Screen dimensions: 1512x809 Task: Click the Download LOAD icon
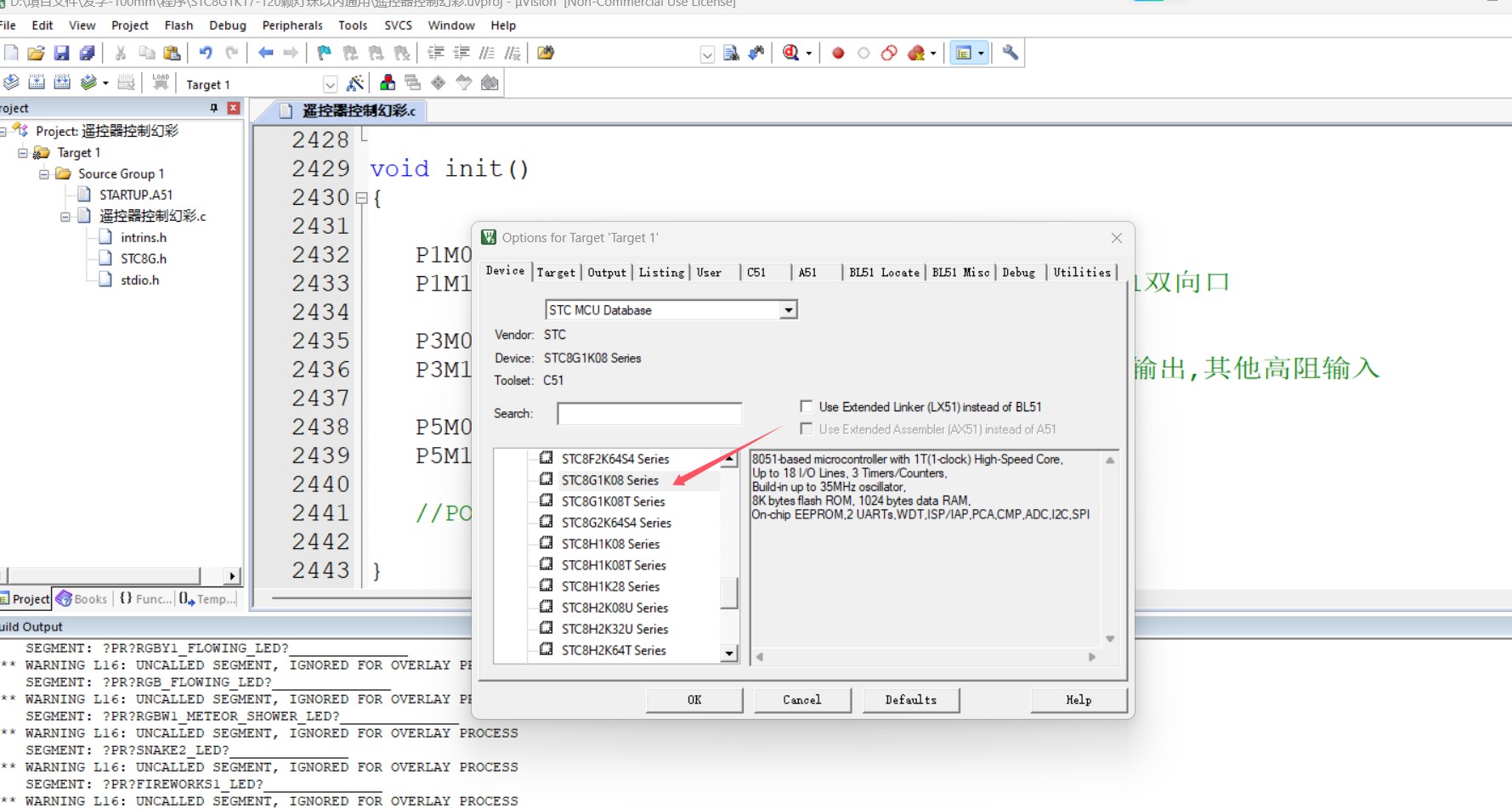pyautogui.click(x=160, y=82)
